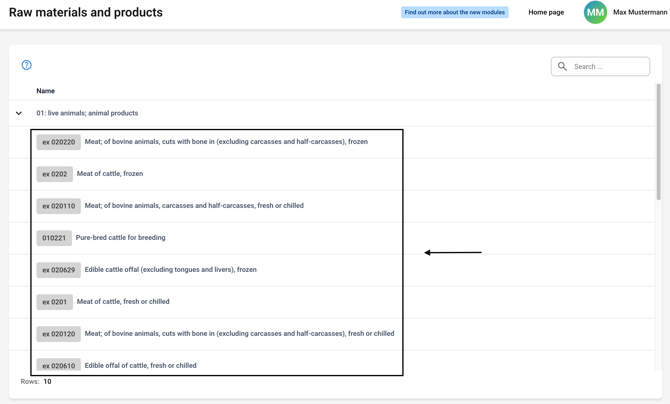Select the ex 0202 code tag
Image resolution: width=670 pixels, height=404 pixels.
tap(55, 174)
